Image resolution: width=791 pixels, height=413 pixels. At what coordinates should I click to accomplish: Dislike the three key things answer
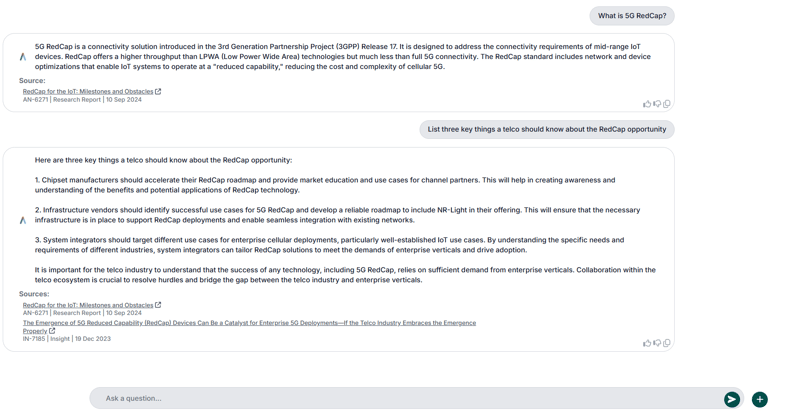coord(657,343)
